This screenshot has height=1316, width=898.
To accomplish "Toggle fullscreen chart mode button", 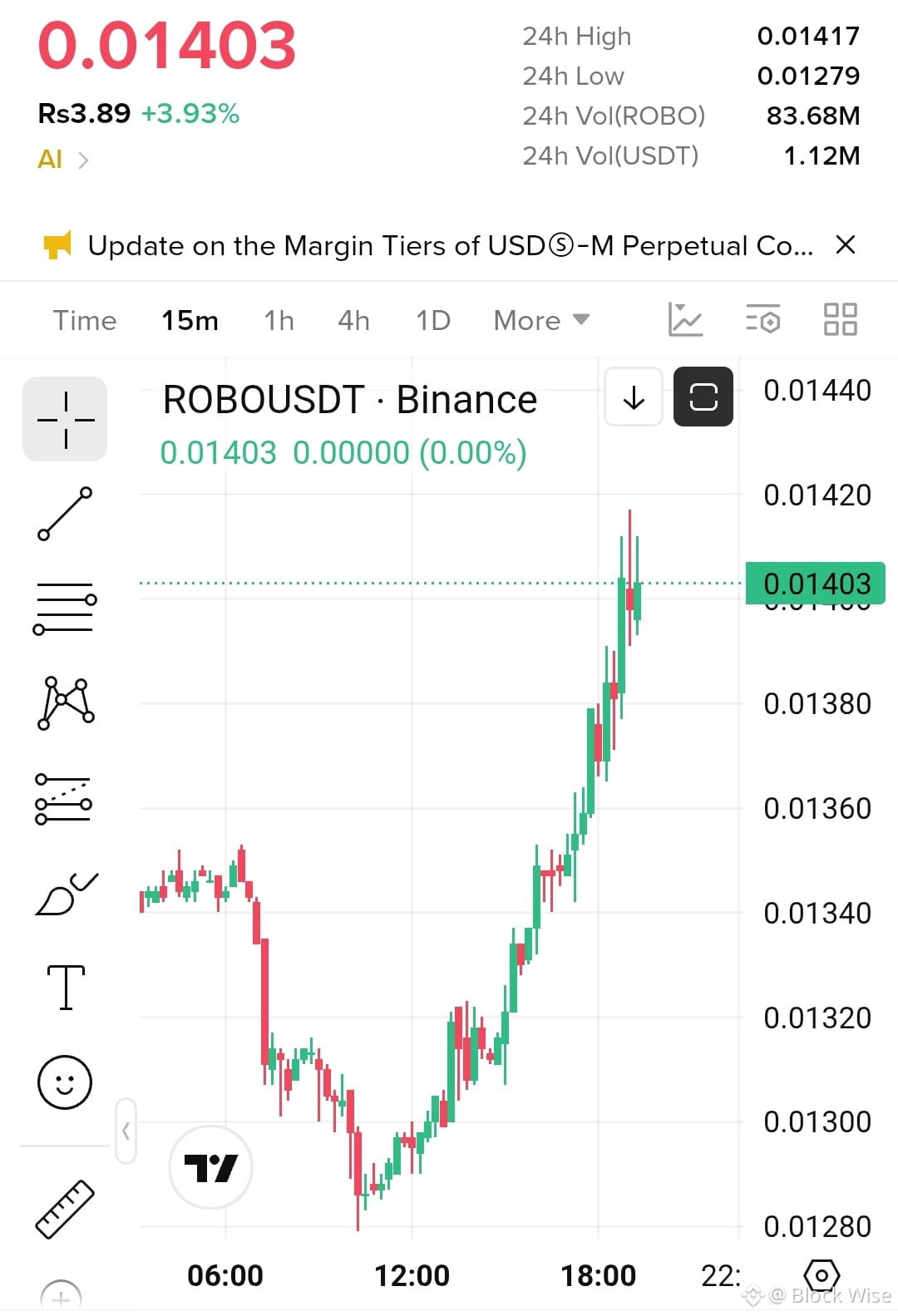I will click(x=703, y=397).
